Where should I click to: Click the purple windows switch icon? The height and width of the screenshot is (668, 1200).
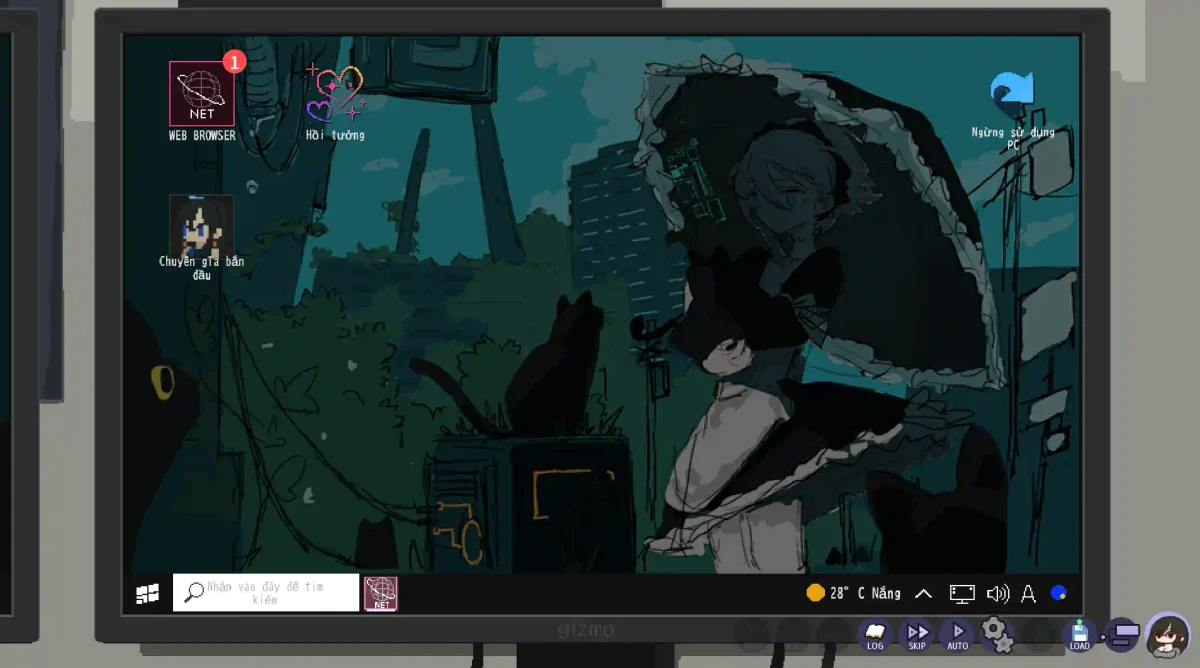click(1122, 634)
